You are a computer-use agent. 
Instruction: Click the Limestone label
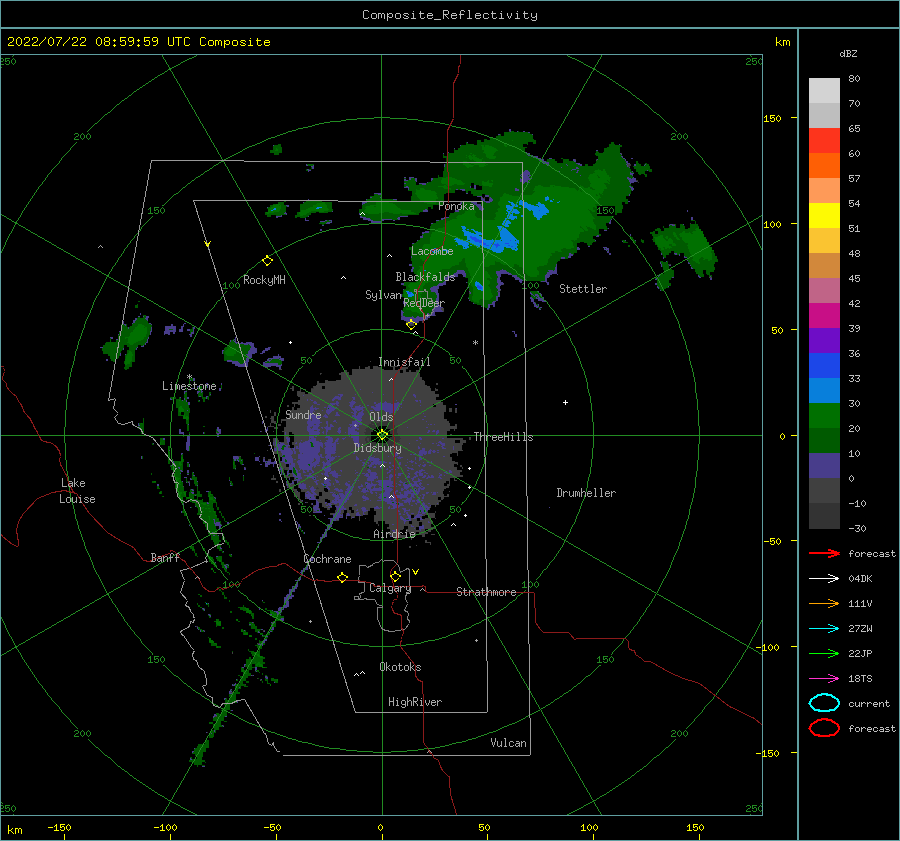[x=189, y=386]
